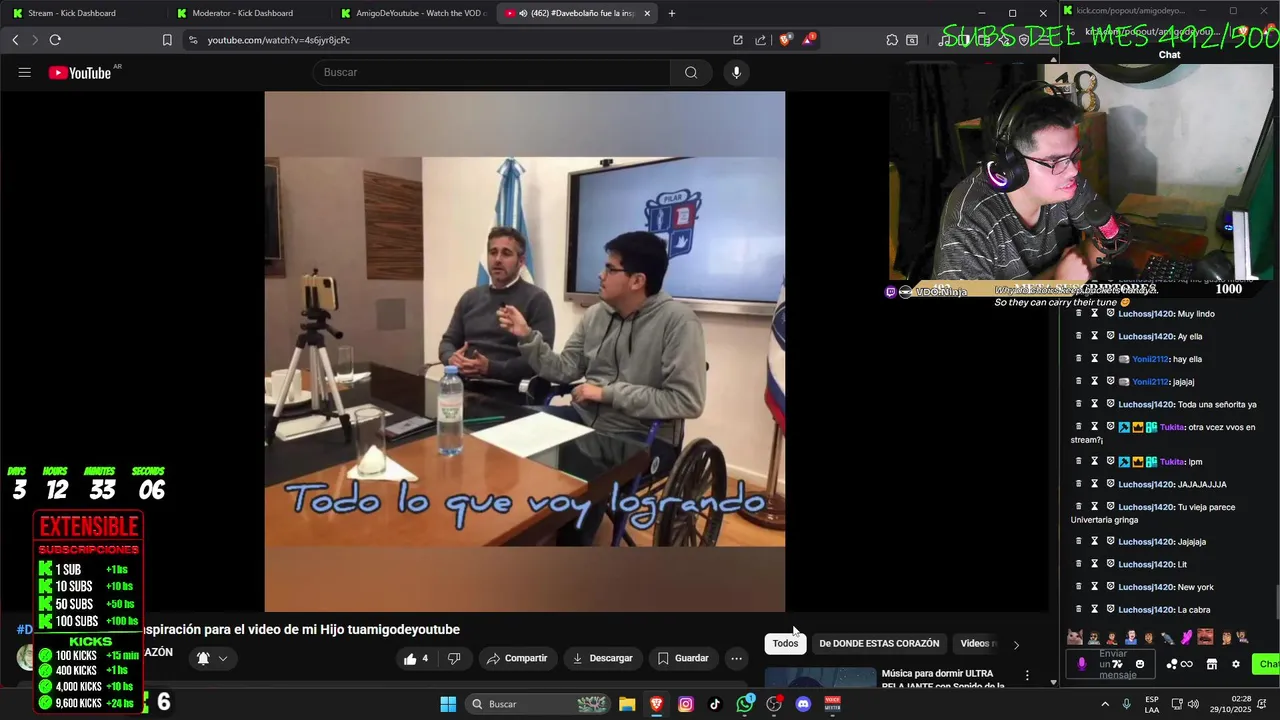Screen dimensions: 1280x720
Task: Click Luchossj1420 on 'La cabra' message
Action: [1146, 610]
